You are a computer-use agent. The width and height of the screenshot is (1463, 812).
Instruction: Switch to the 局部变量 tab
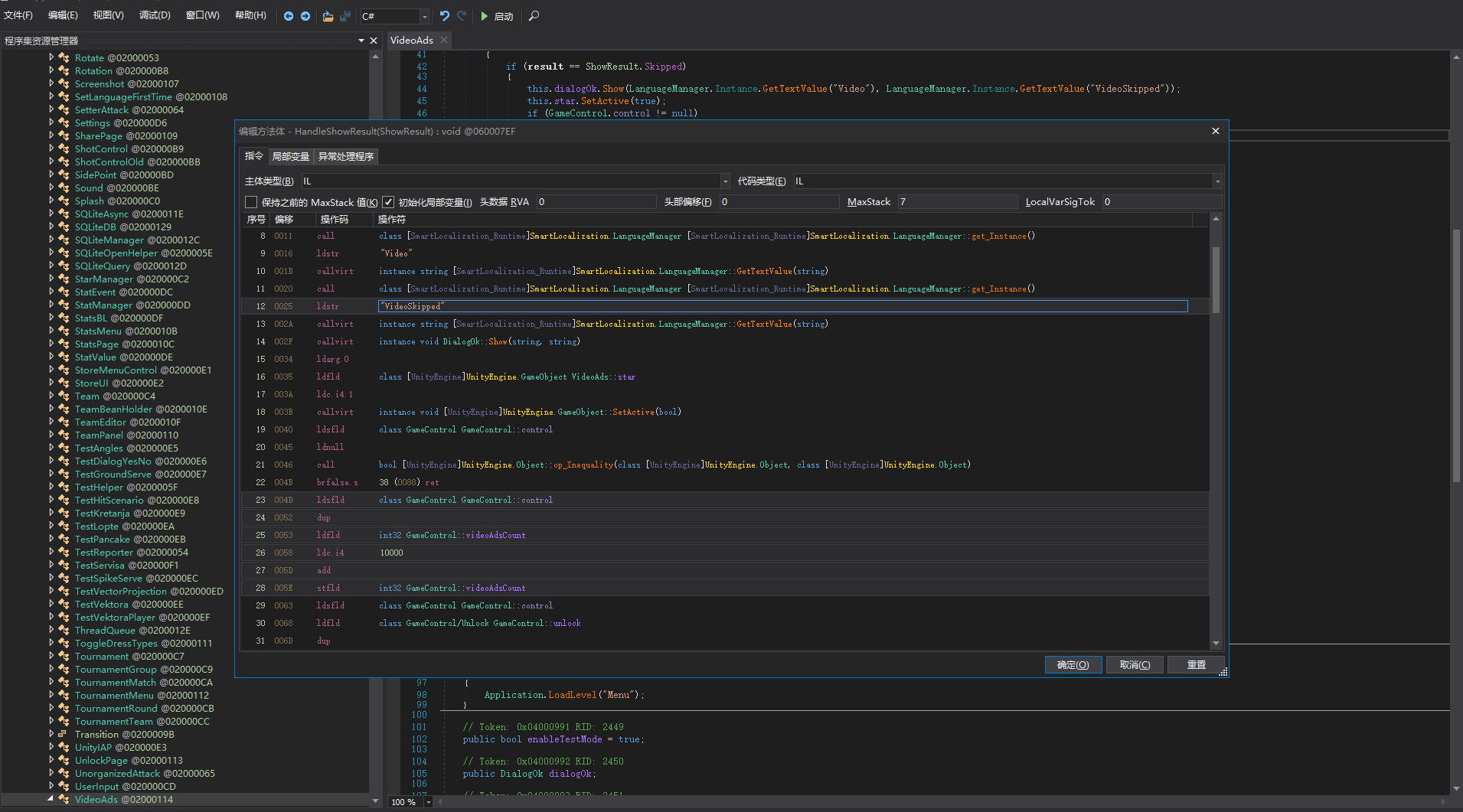pyautogui.click(x=291, y=156)
